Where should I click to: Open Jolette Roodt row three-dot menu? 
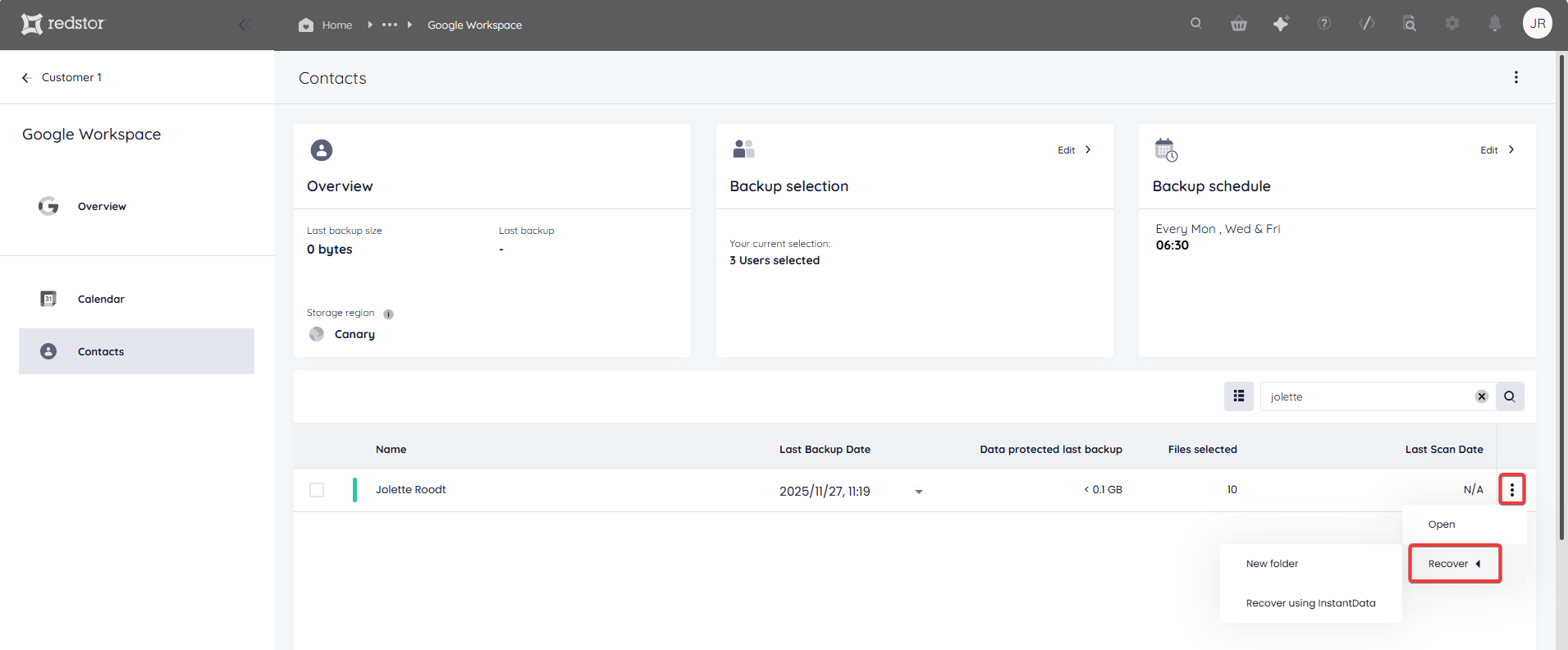click(1512, 490)
